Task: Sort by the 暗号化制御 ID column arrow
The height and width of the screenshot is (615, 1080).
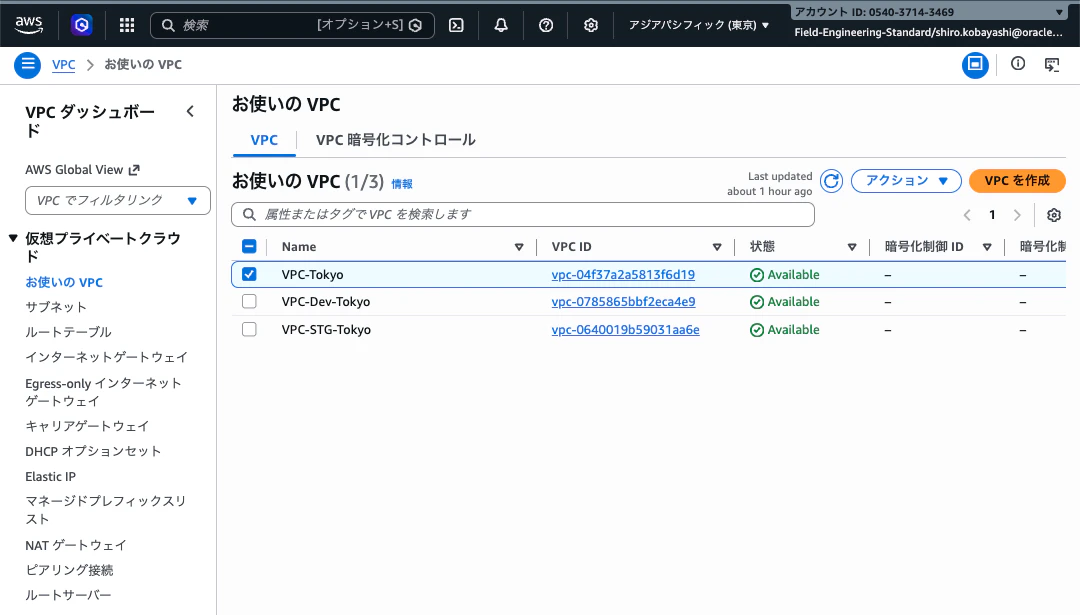Action: coord(986,247)
